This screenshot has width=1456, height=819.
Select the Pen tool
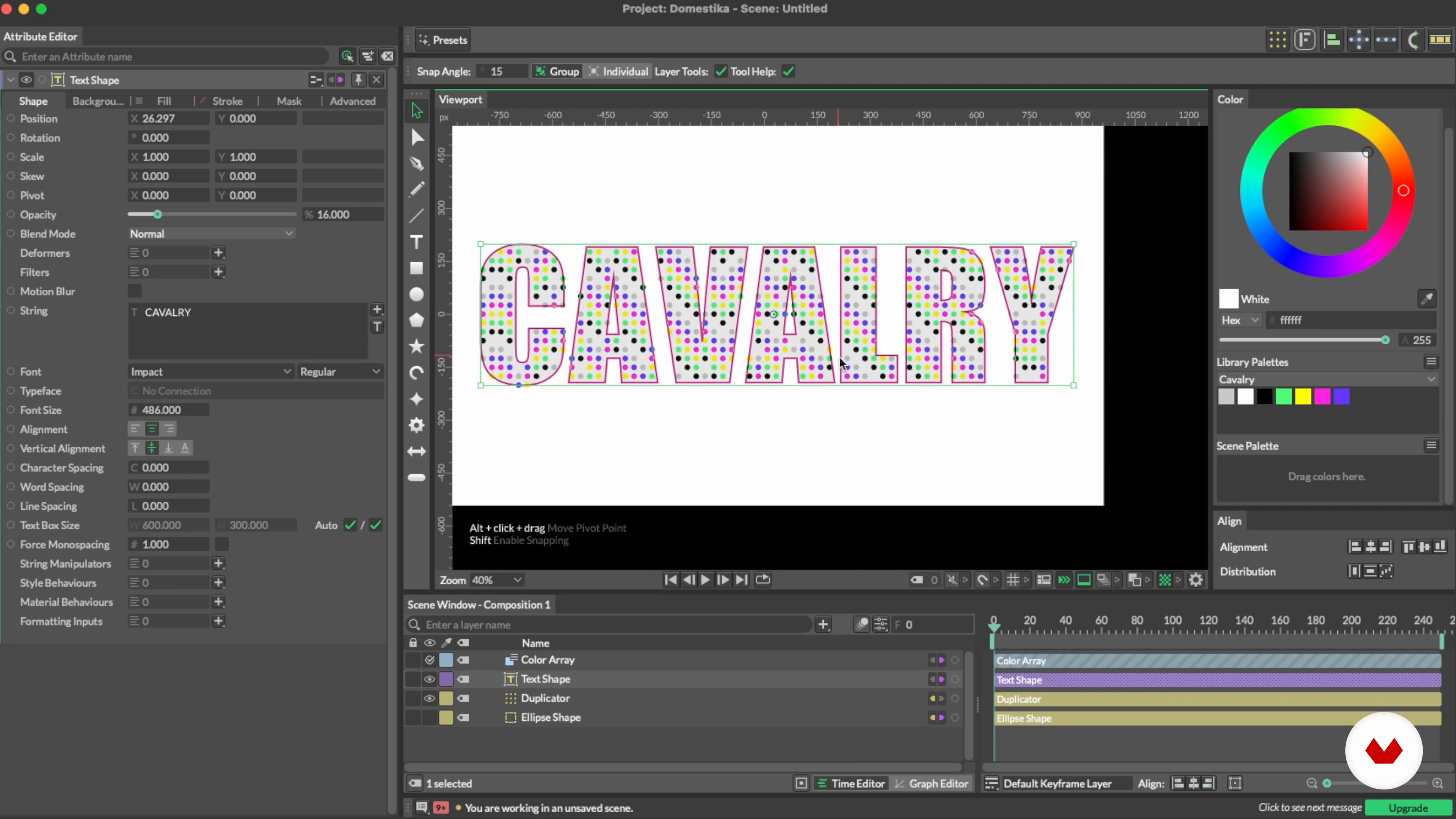coord(417,163)
